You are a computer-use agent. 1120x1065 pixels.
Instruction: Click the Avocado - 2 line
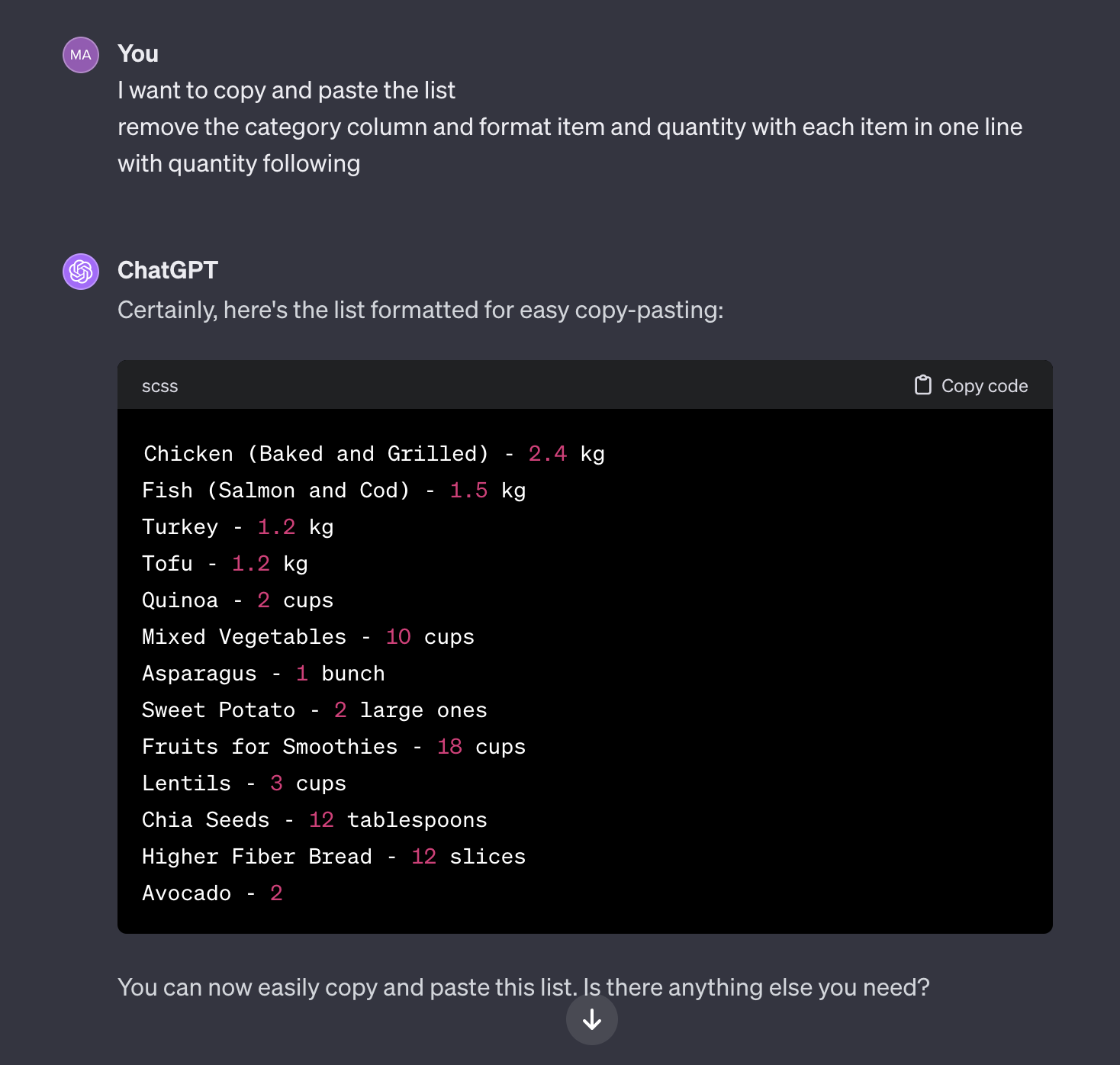tap(212, 893)
